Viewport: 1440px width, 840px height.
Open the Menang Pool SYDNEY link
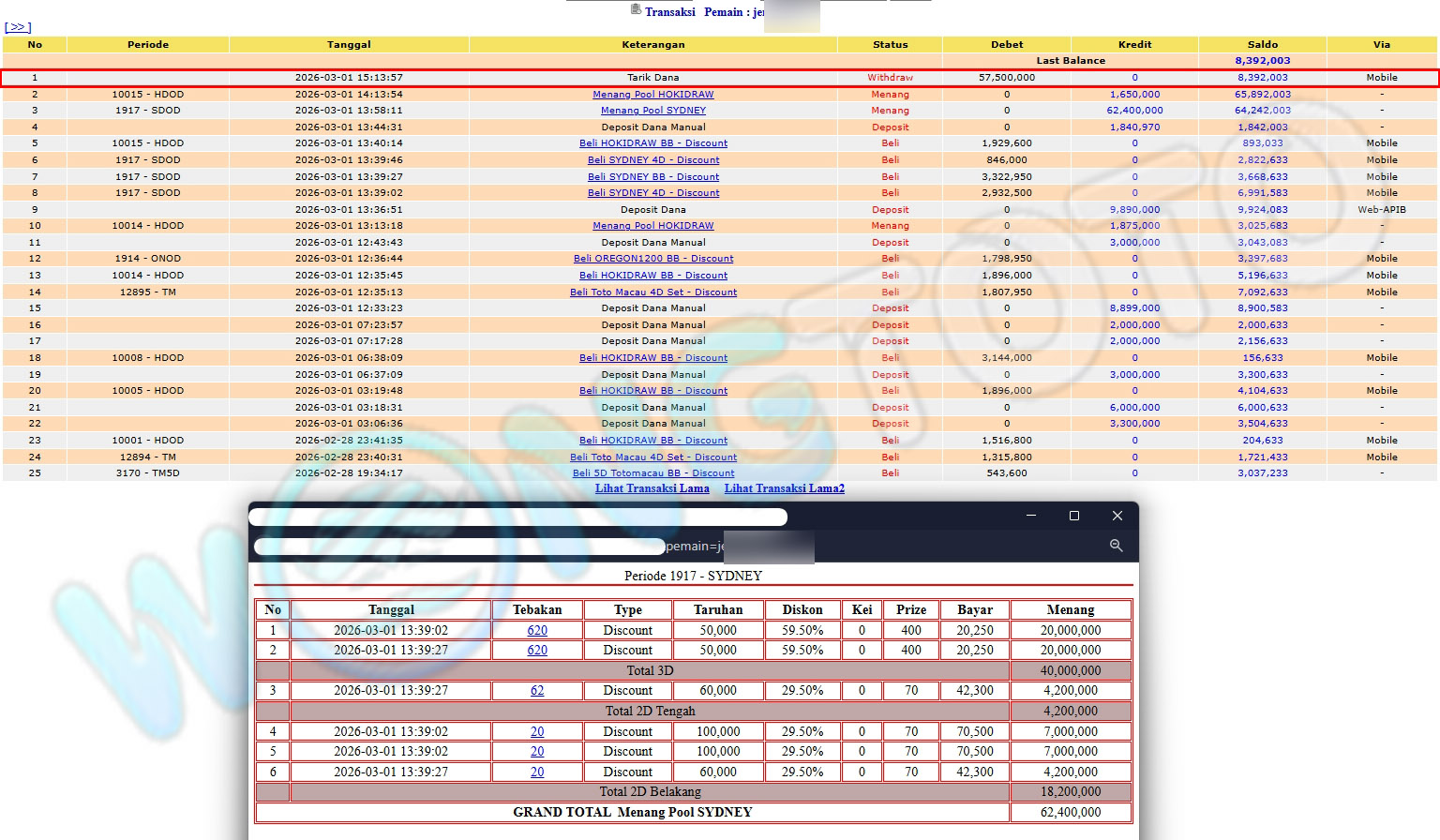click(x=652, y=111)
